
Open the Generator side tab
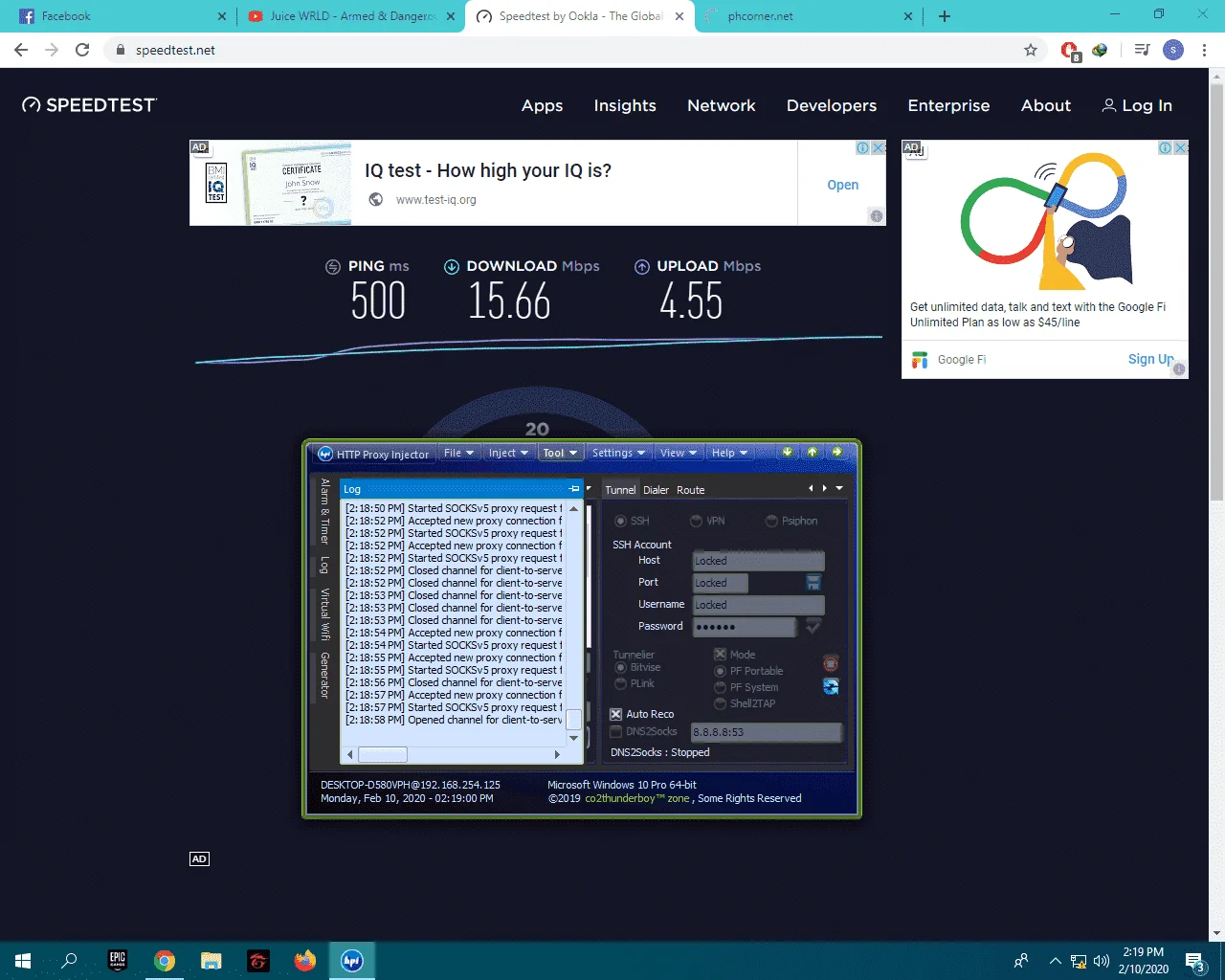325,675
